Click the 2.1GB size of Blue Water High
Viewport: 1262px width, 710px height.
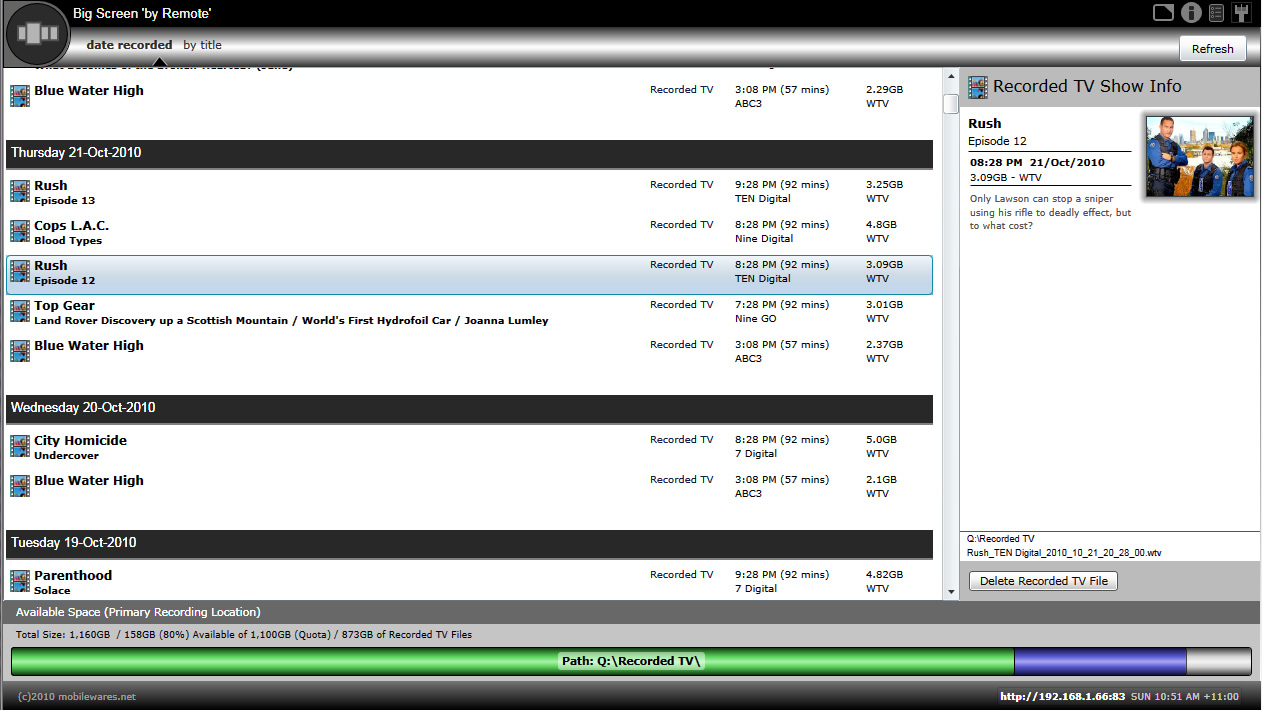click(881, 480)
